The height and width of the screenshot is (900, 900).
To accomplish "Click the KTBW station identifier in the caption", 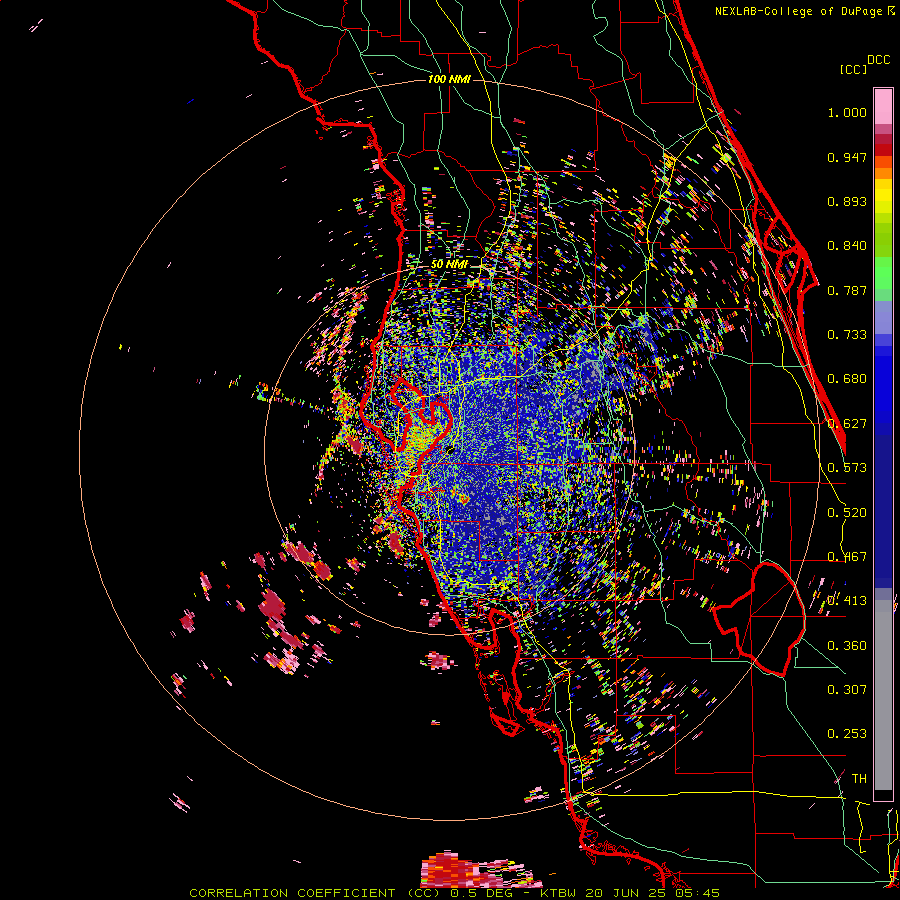I will (558, 893).
